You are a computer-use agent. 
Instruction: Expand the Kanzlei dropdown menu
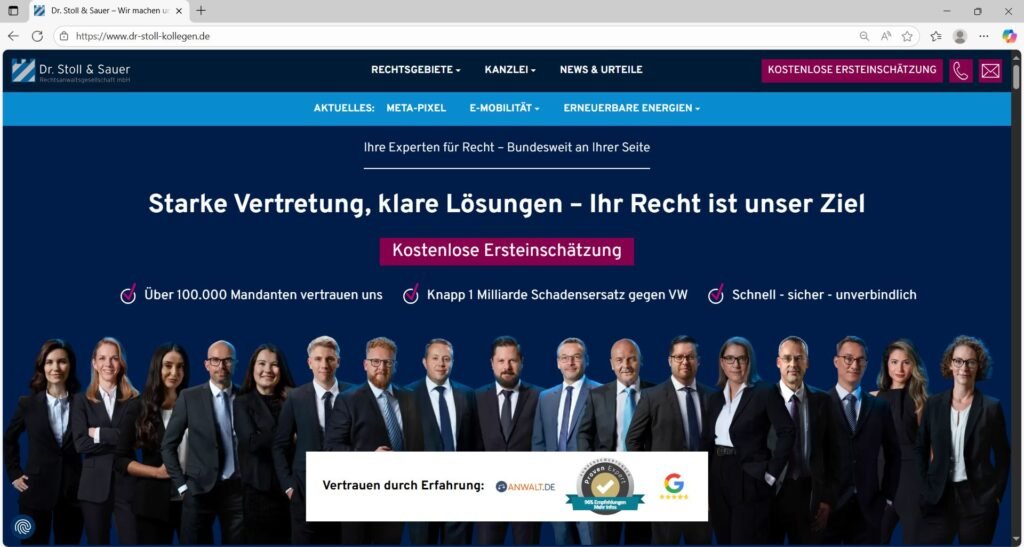tap(510, 70)
